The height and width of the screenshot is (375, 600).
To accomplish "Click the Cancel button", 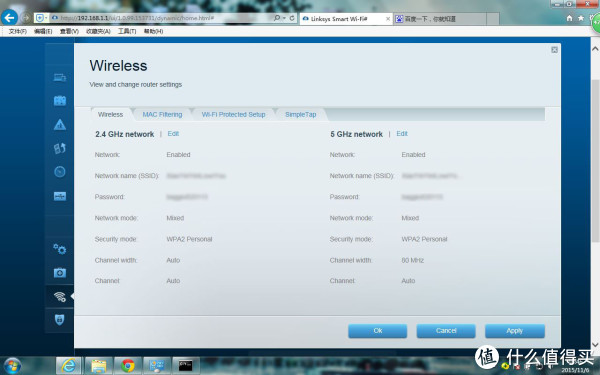I will [x=446, y=331].
